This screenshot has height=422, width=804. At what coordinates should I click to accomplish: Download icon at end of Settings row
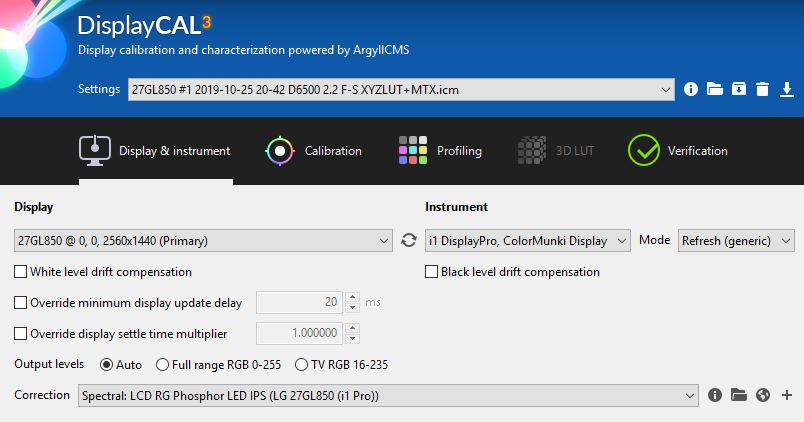pyautogui.click(x=787, y=89)
